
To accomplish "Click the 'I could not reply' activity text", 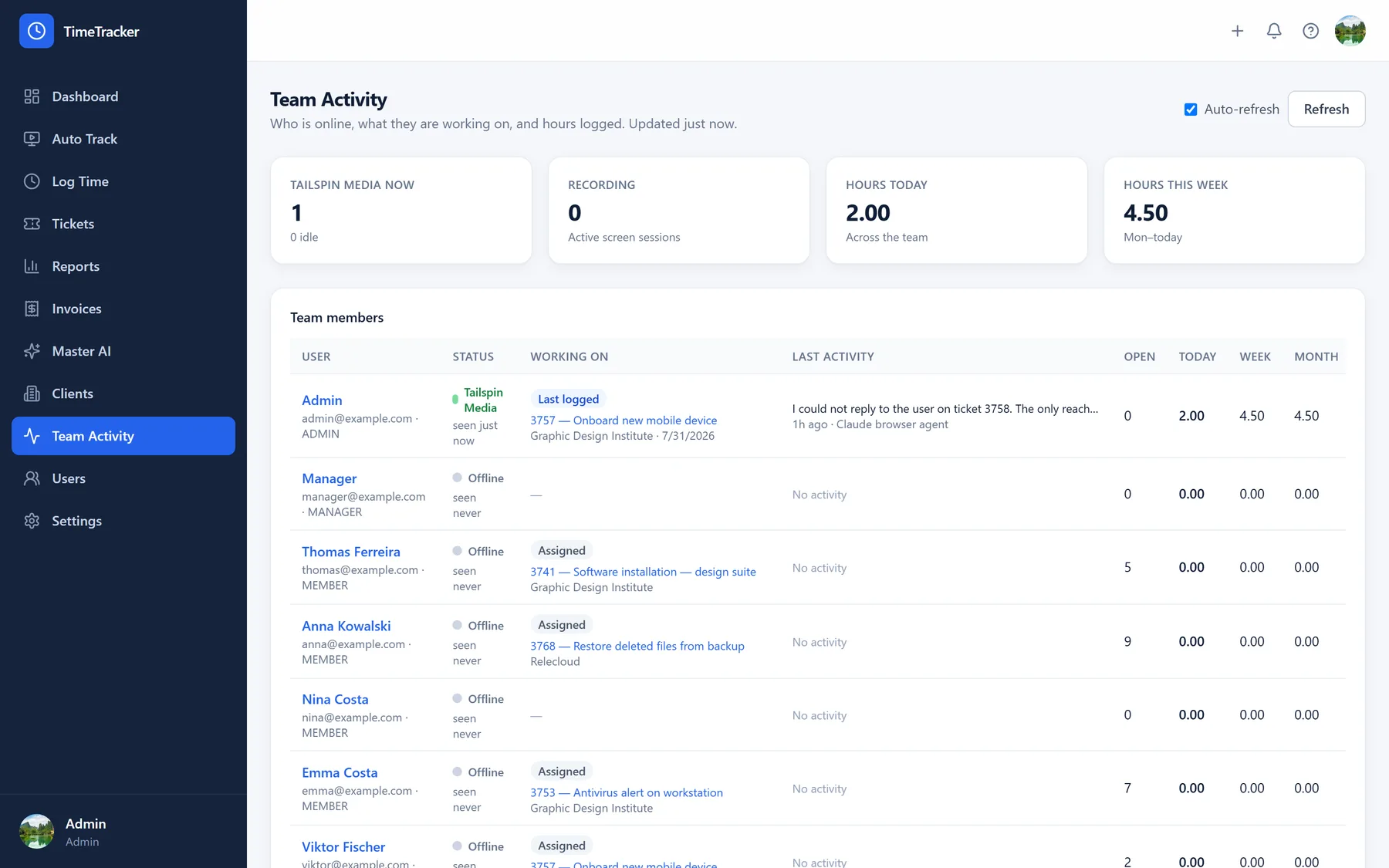I will coord(945,409).
